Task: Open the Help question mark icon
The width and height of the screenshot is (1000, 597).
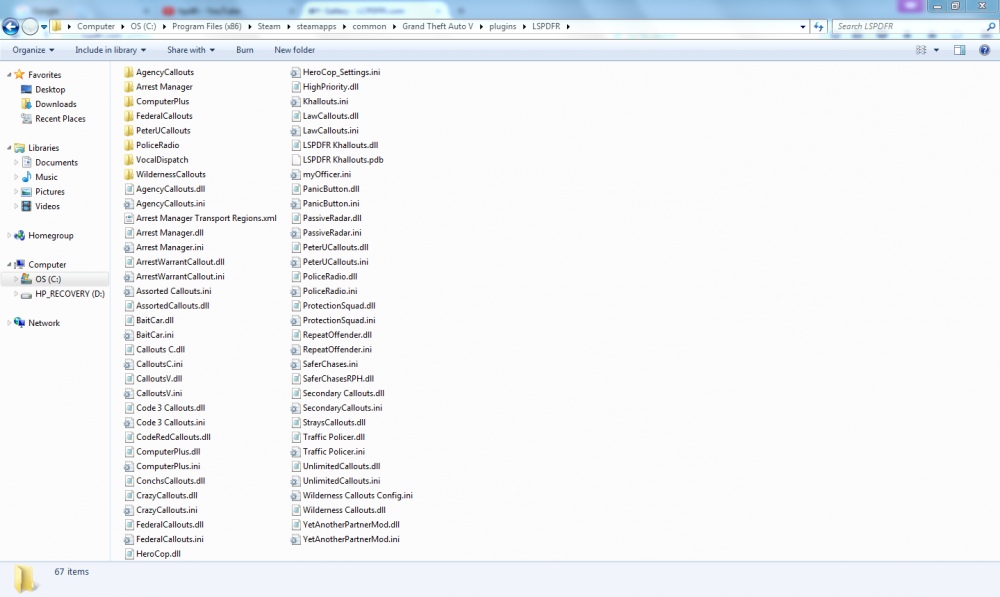Action: pyautogui.click(x=985, y=50)
